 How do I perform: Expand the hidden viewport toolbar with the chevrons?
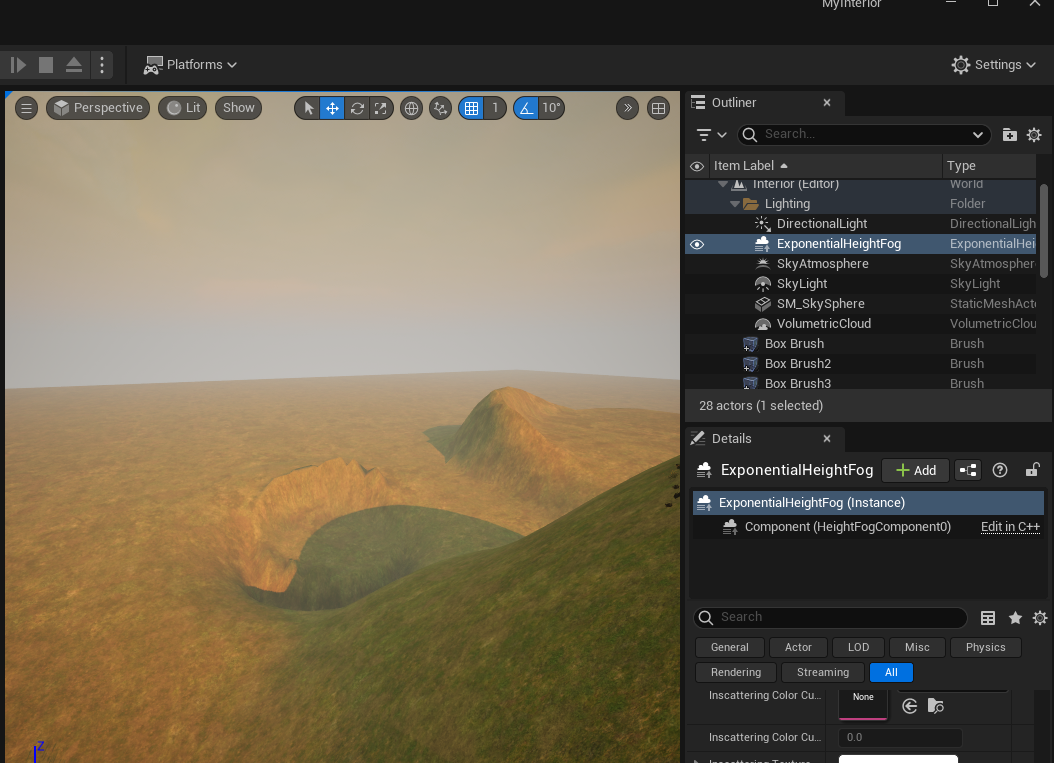click(x=627, y=108)
